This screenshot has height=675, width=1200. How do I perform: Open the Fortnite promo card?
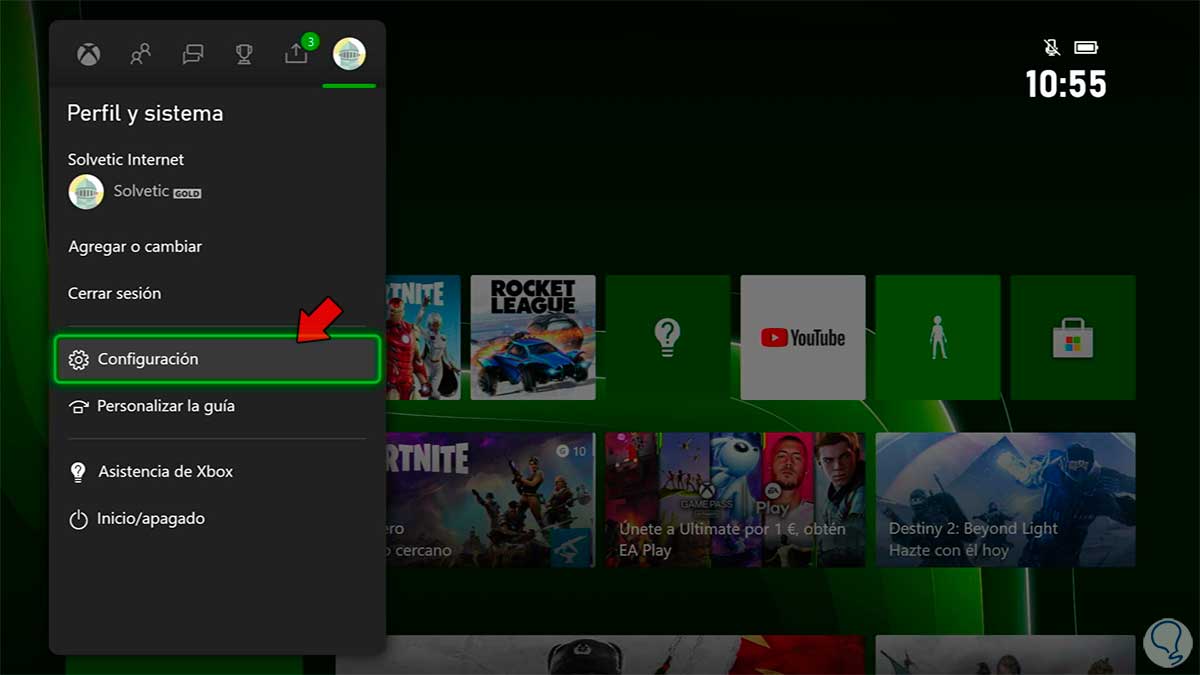tap(490, 500)
